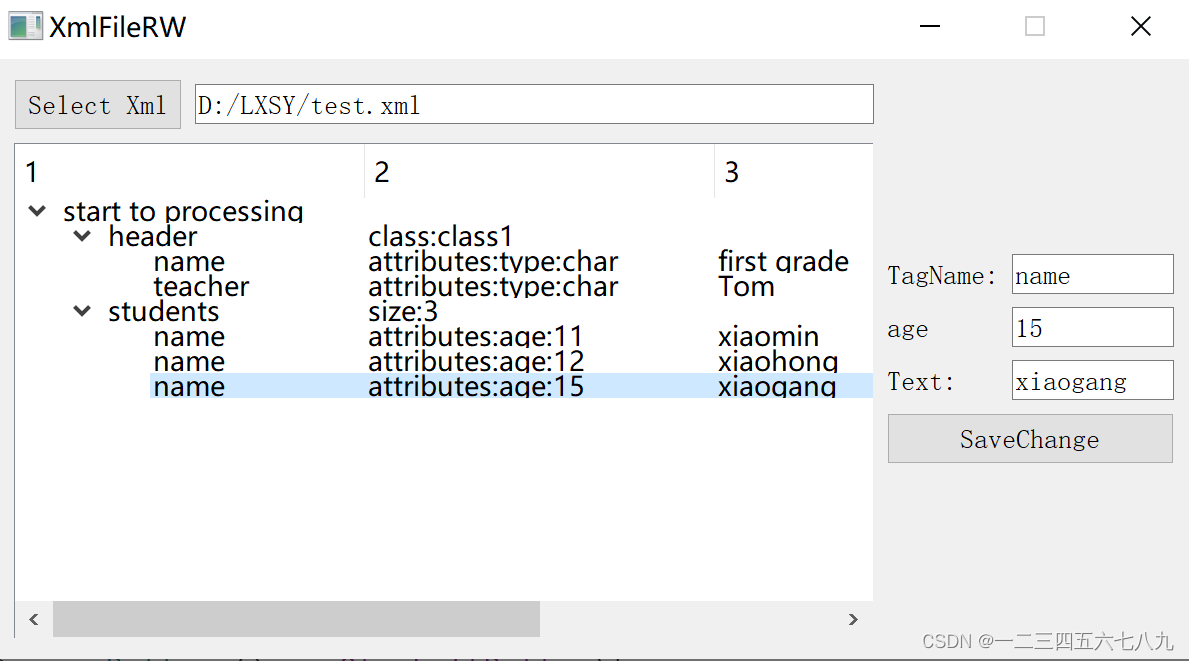The image size is (1189, 661).
Task: Click the horizontal scrollbar thumb
Action: pyautogui.click(x=296, y=619)
